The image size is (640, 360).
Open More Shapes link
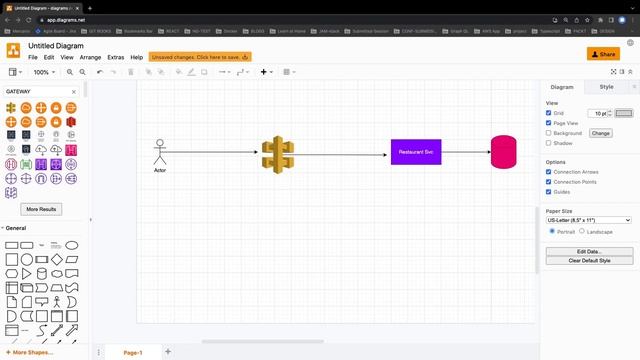tap(29, 352)
